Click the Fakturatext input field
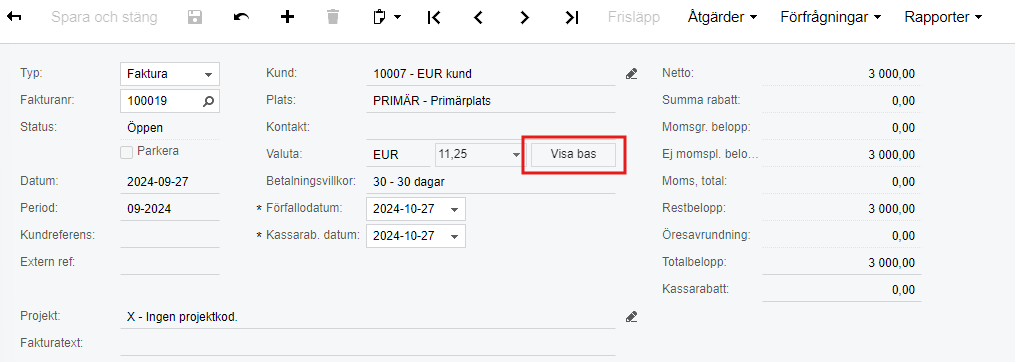This screenshot has width=1015, height=362. tap(368, 343)
